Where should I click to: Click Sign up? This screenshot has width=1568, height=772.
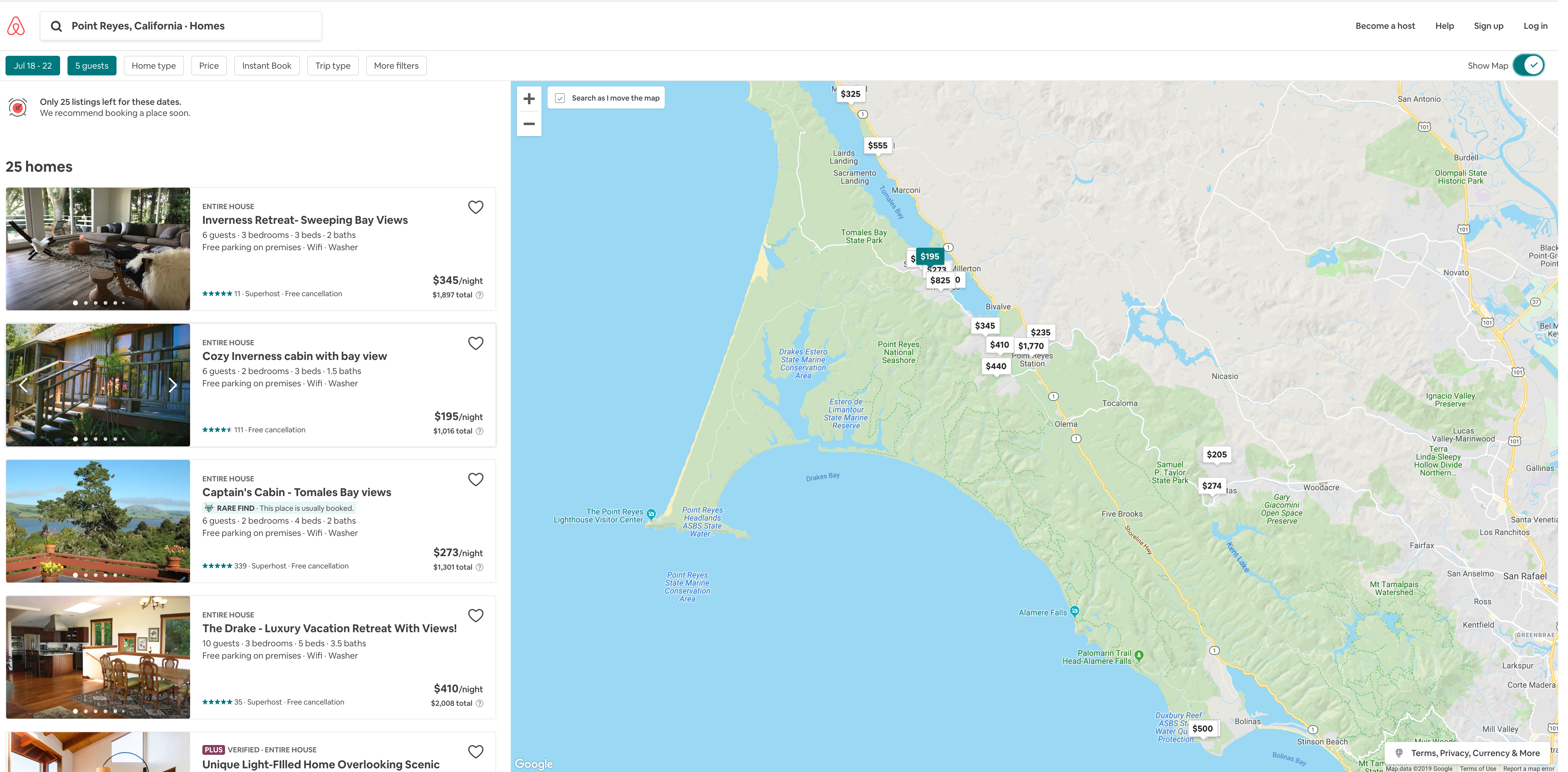pos(1488,26)
